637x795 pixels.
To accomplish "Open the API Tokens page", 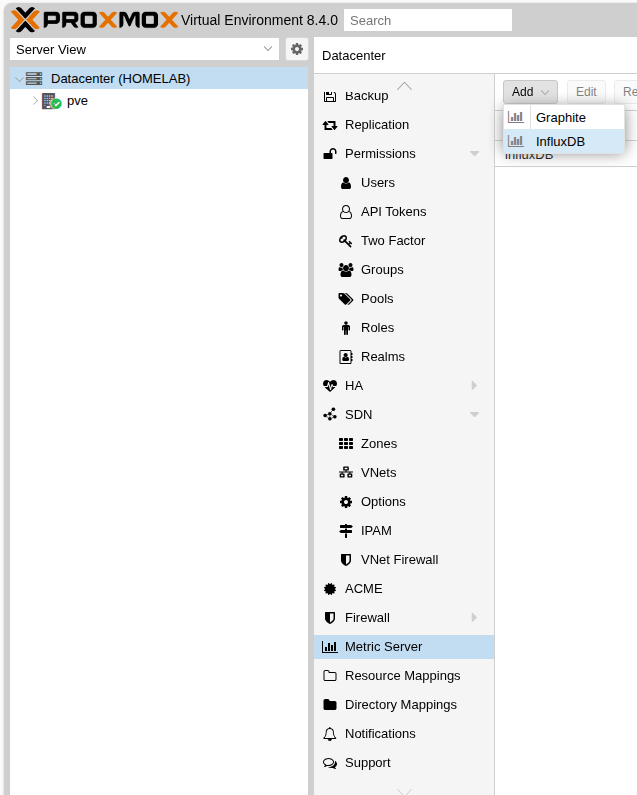I will (x=404, y=211).
